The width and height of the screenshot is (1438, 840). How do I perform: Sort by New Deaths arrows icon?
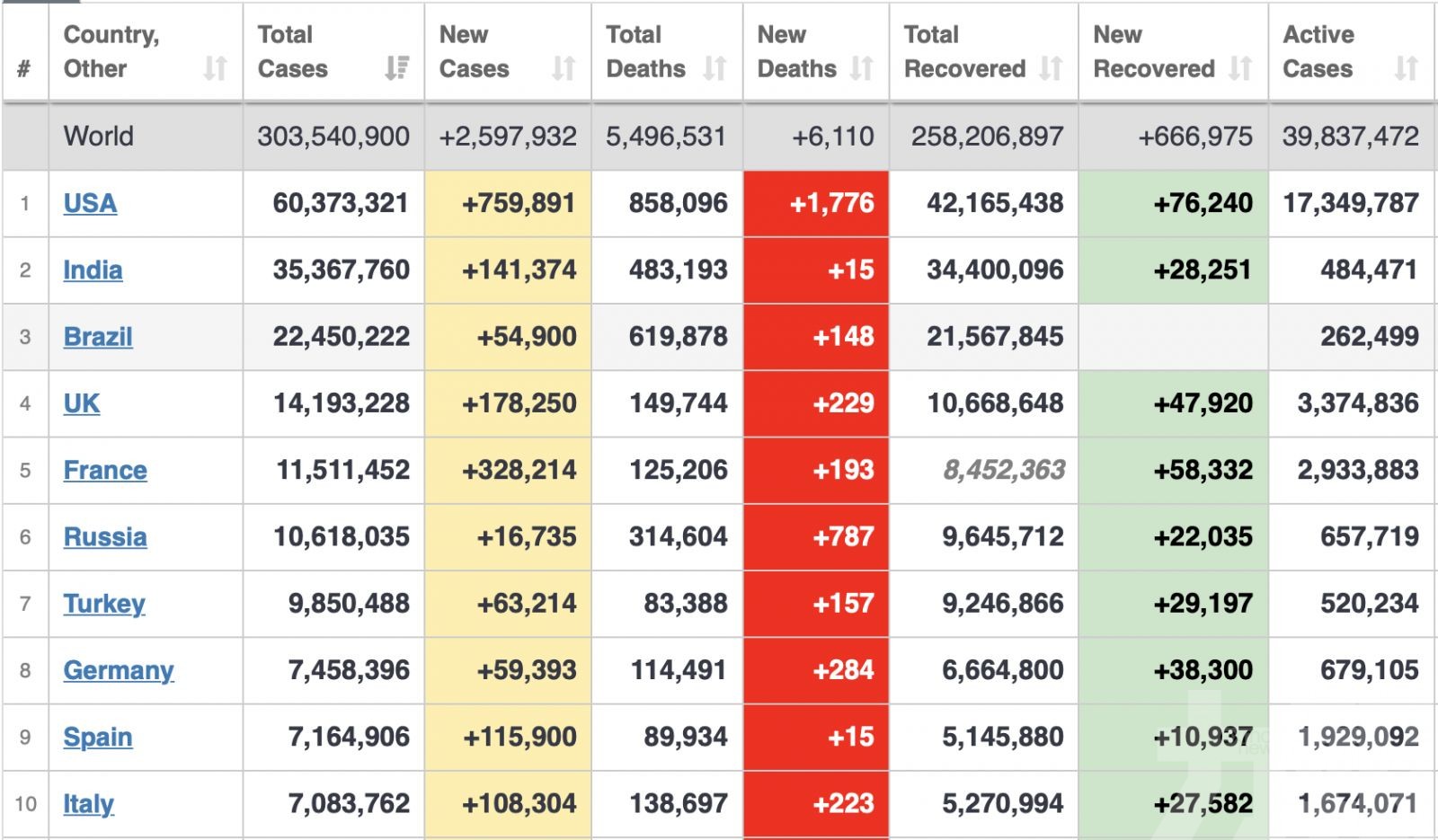tap(862, 68)
